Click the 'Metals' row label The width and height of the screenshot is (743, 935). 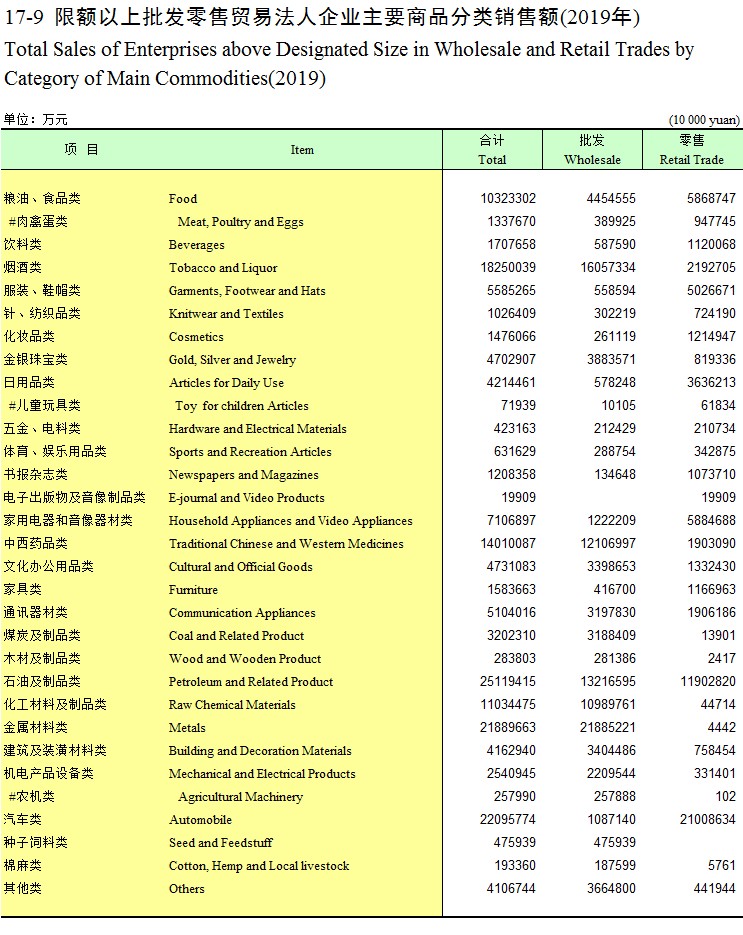(187, 728)
